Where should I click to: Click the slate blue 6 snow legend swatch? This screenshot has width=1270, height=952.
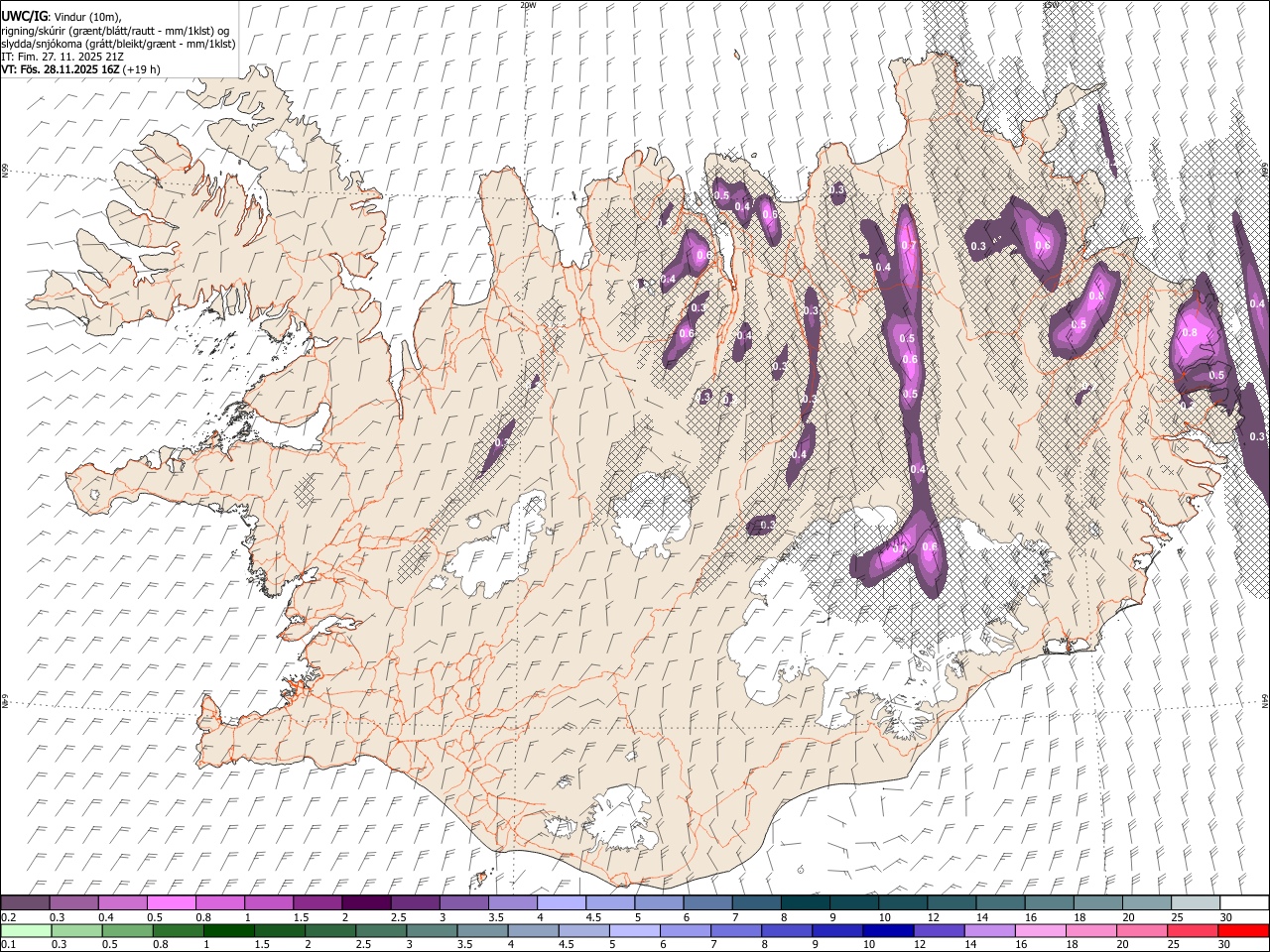tap(707, 903)
